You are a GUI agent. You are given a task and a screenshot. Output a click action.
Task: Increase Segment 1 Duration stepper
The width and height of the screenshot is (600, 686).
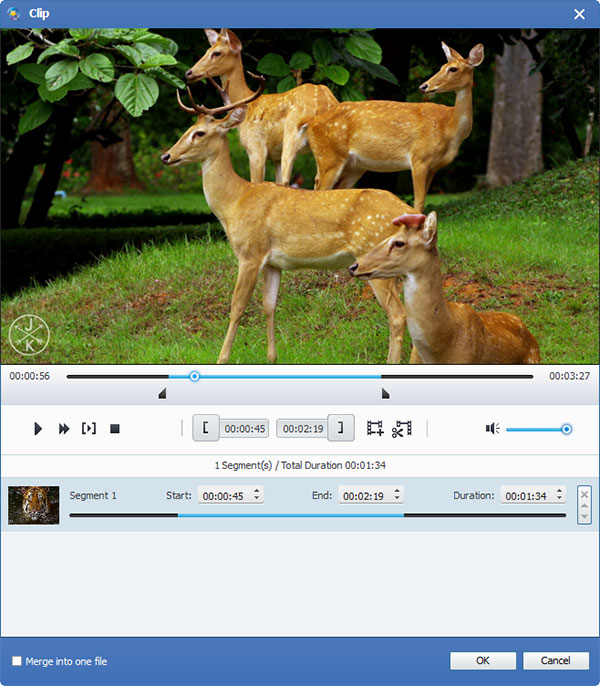tap(559, 491)
